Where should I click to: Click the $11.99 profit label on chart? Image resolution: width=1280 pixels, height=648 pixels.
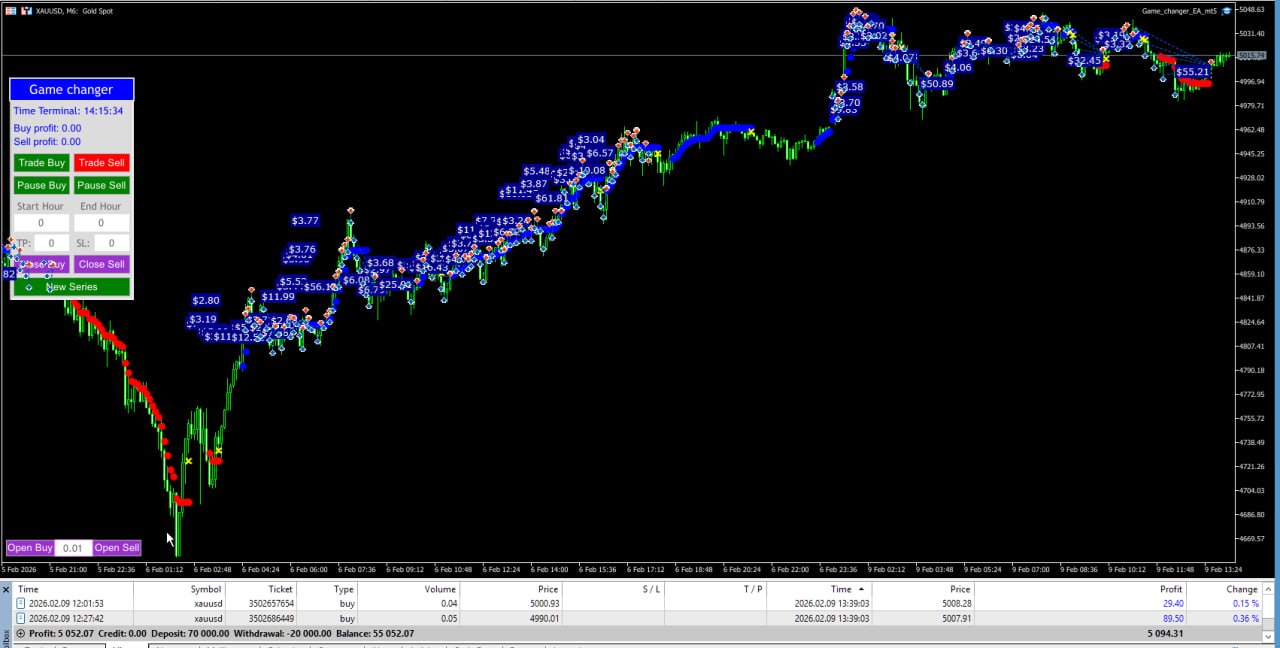[278, 296]
